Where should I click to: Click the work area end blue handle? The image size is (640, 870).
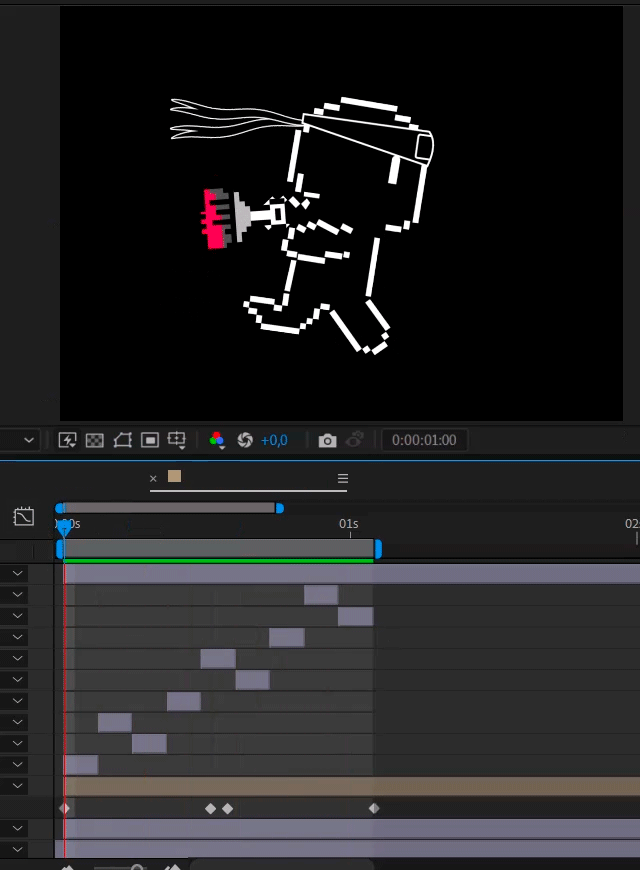click(x=378, y=549)
